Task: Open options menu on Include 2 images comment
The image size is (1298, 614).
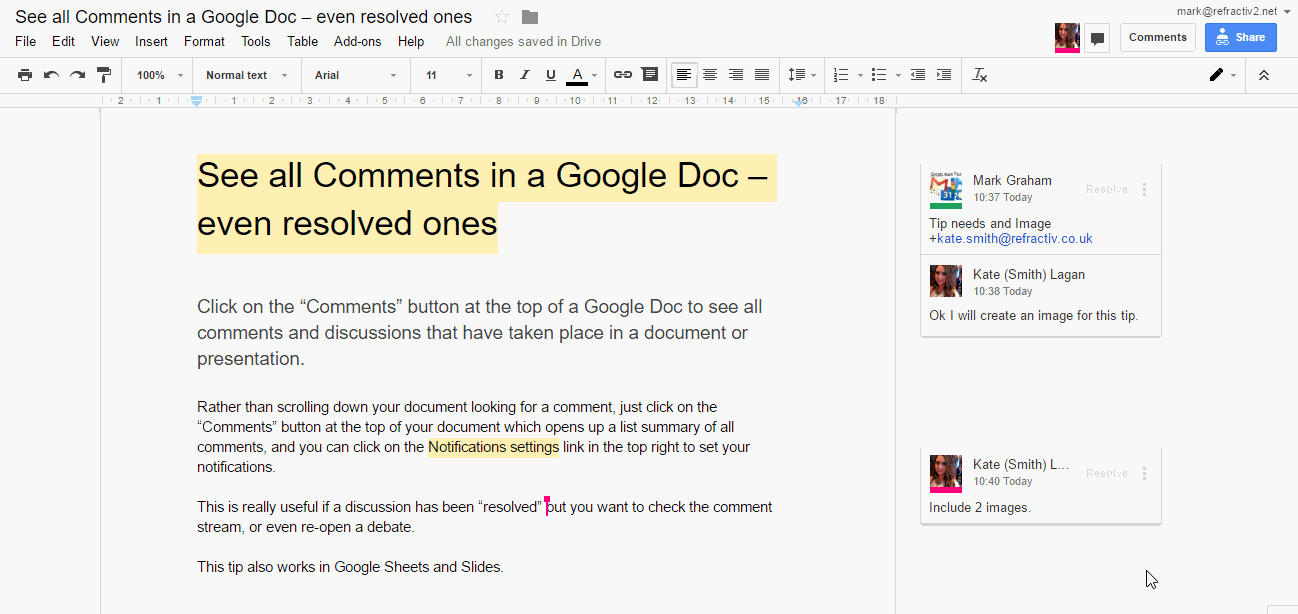Action: coord(1145,474)
